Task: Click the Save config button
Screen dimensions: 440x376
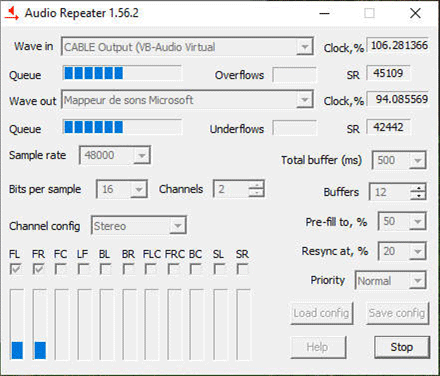Action: pyautogui.click(x=397, y=313)
